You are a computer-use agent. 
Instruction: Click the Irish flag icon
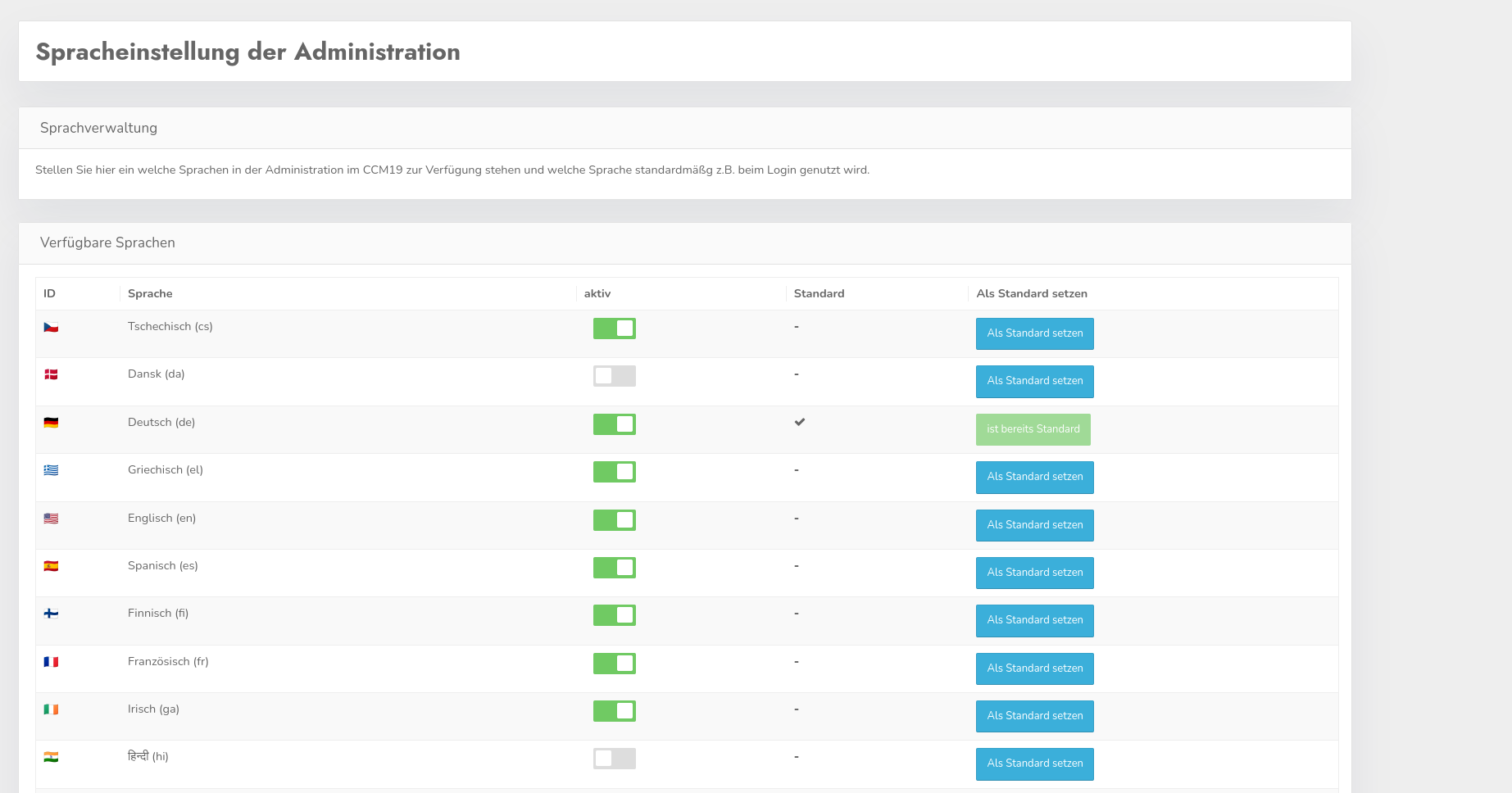pos(51,709)
